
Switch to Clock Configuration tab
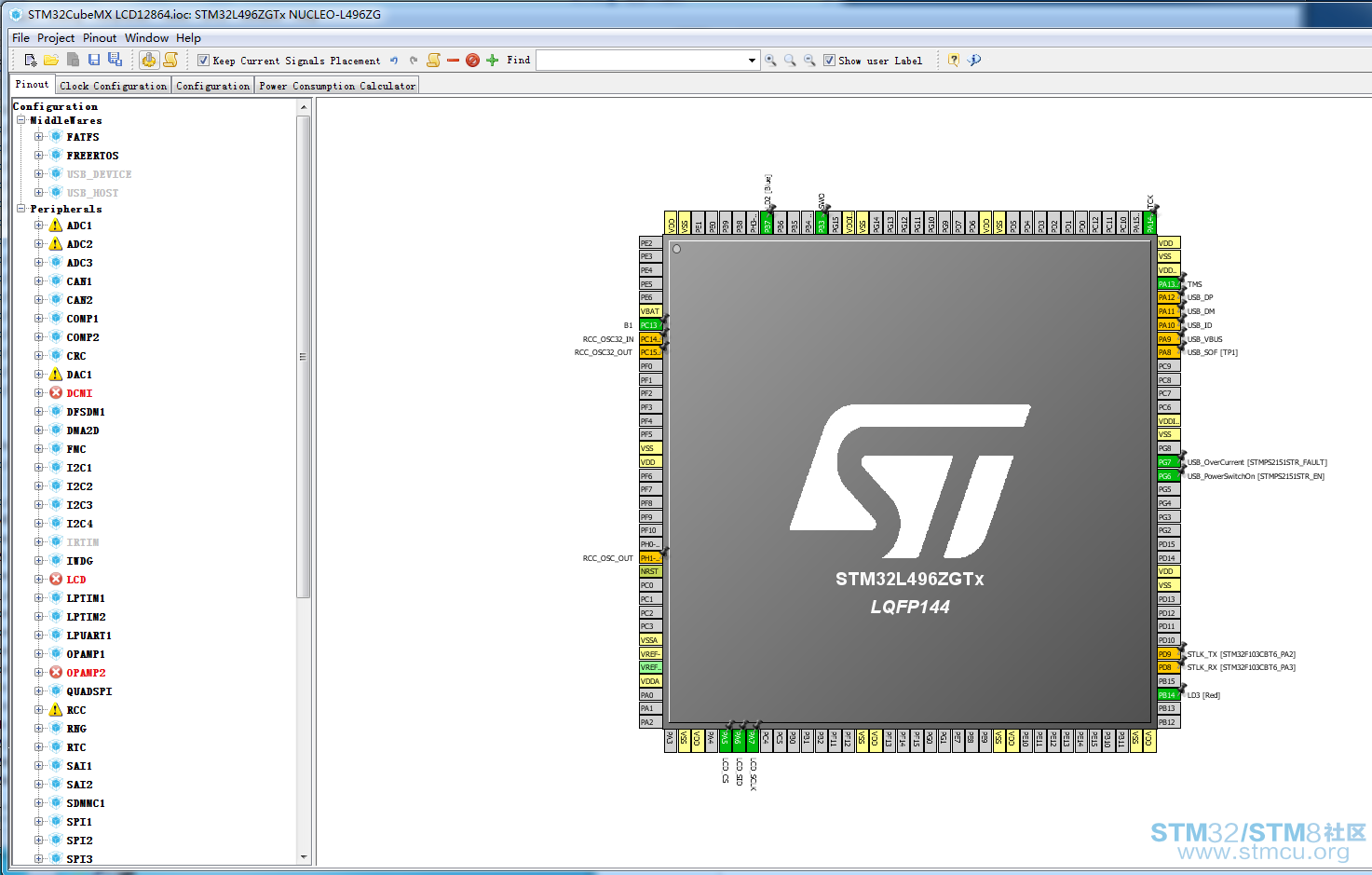114,86
